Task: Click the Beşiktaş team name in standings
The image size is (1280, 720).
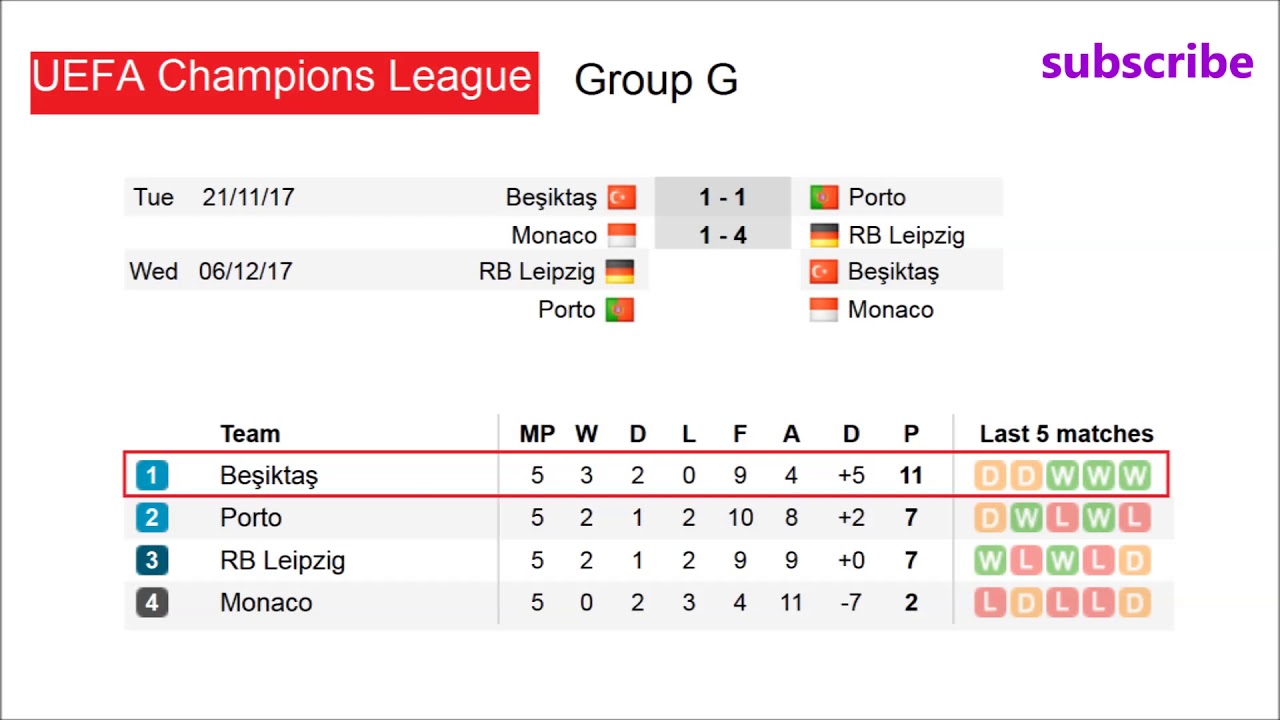Action: 268,476
